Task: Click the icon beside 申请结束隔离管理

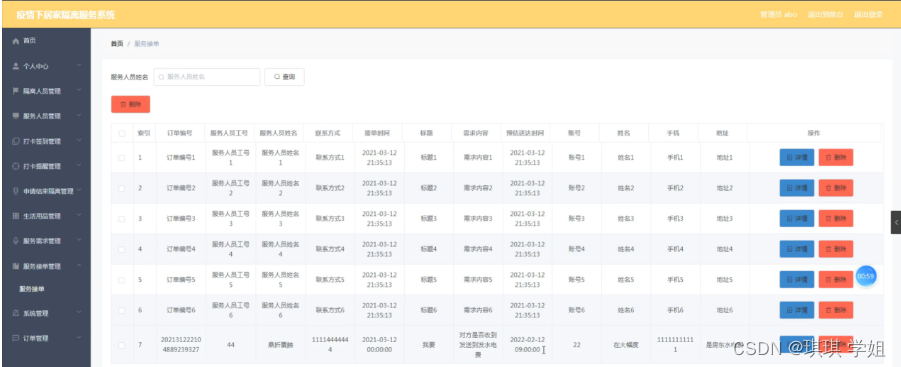Action: [x=16, y=191]
